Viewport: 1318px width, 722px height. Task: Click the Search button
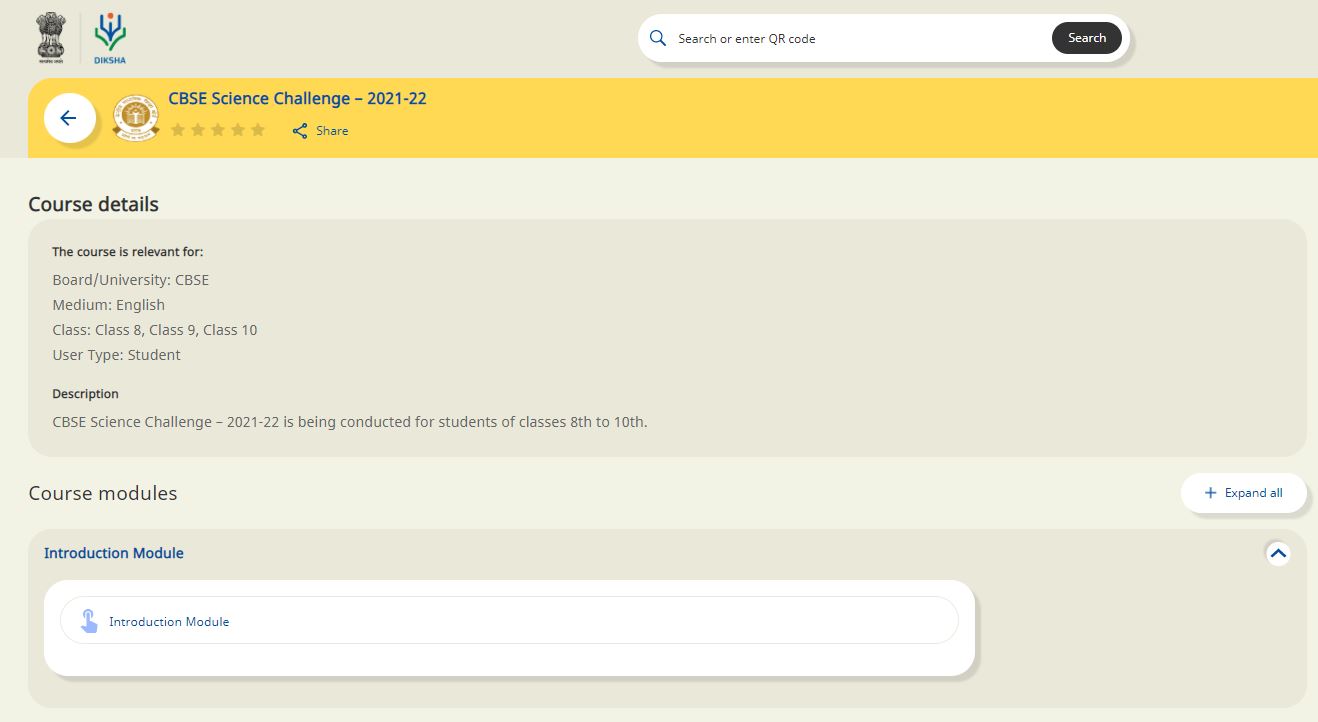(x=1087, y=37)
